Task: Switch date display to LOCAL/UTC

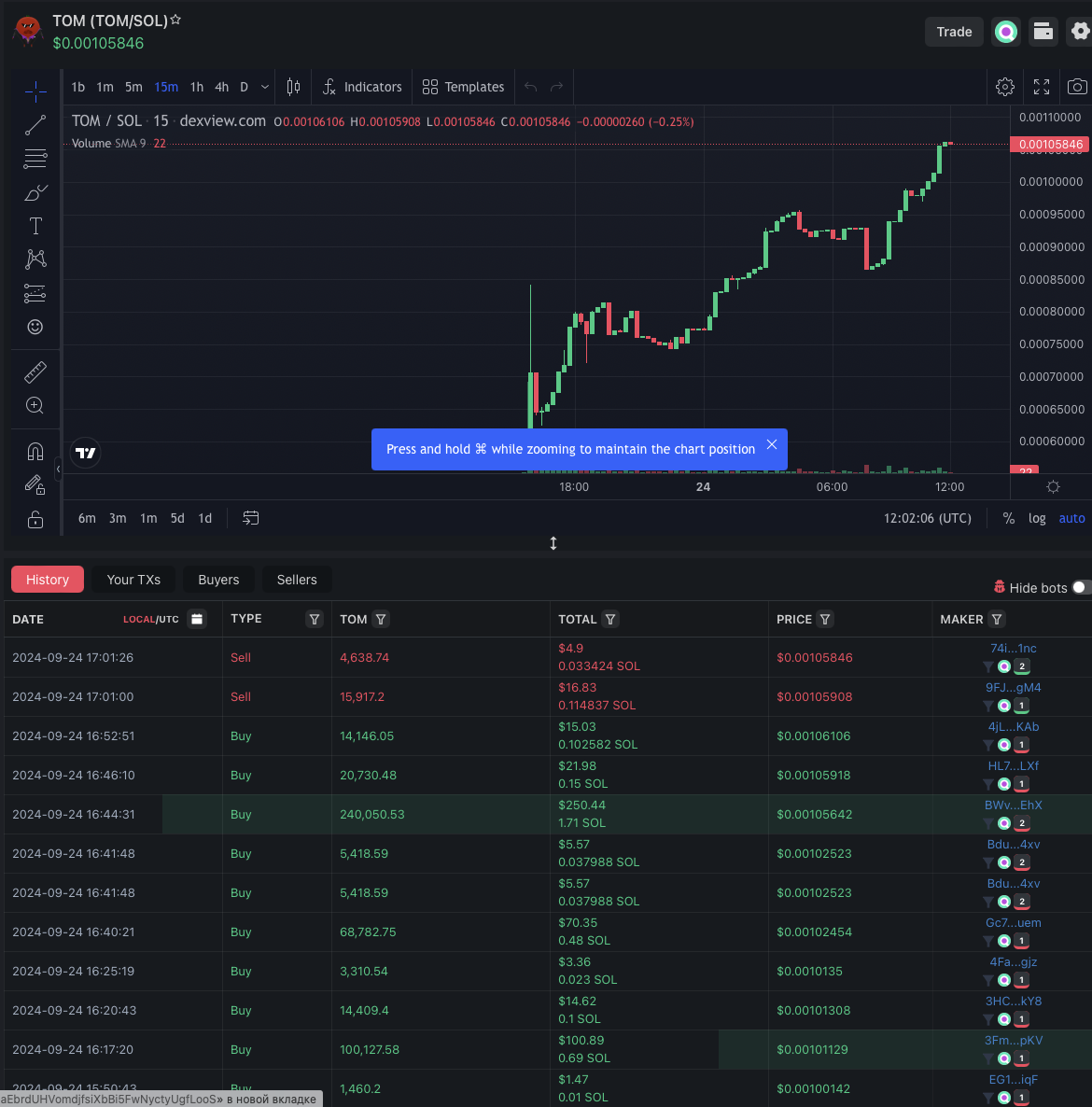Action: click(151, 619)
